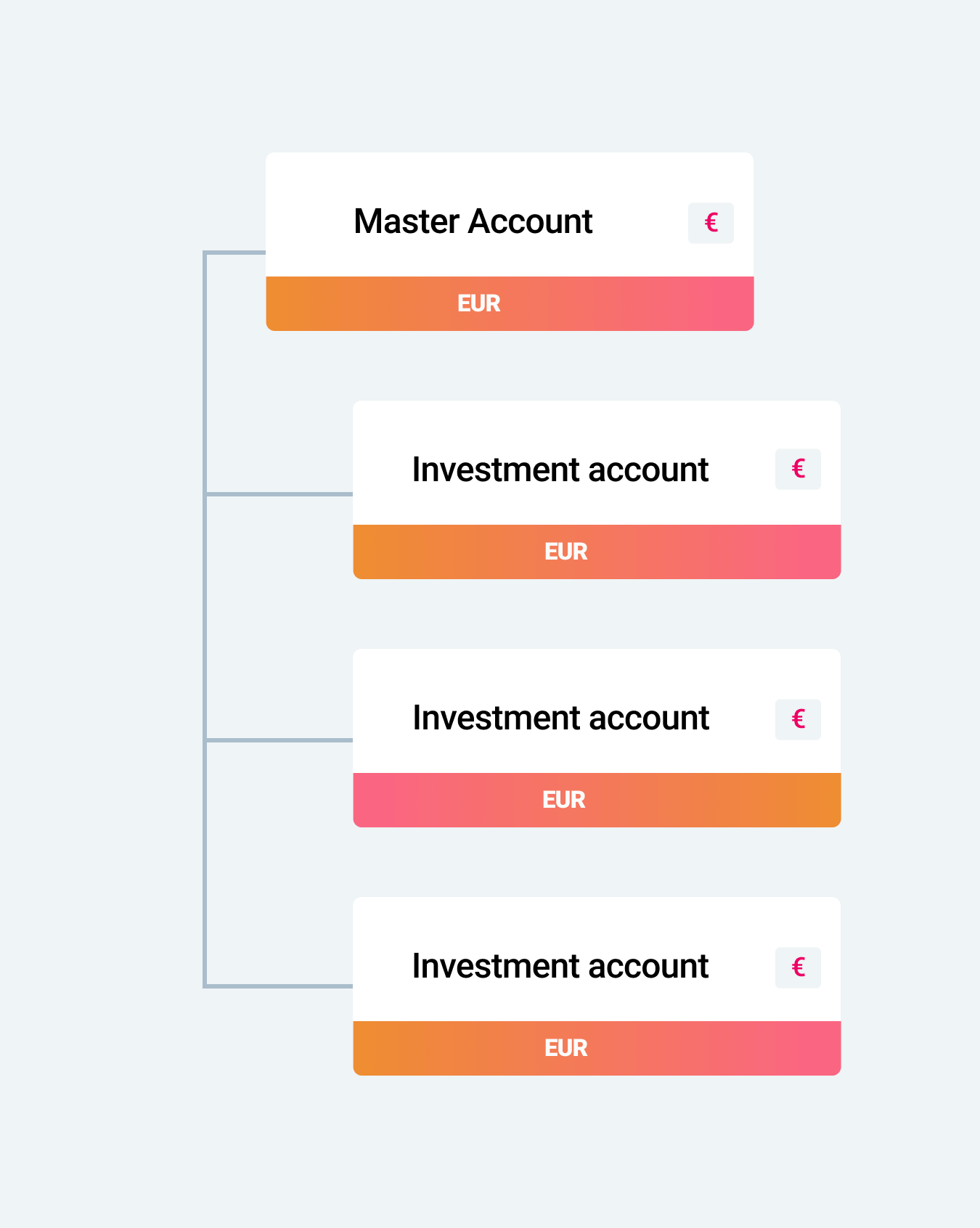
Task: Click connector line leading to middle Investment account
Action: pyautogui.click(x=279, y=740)
